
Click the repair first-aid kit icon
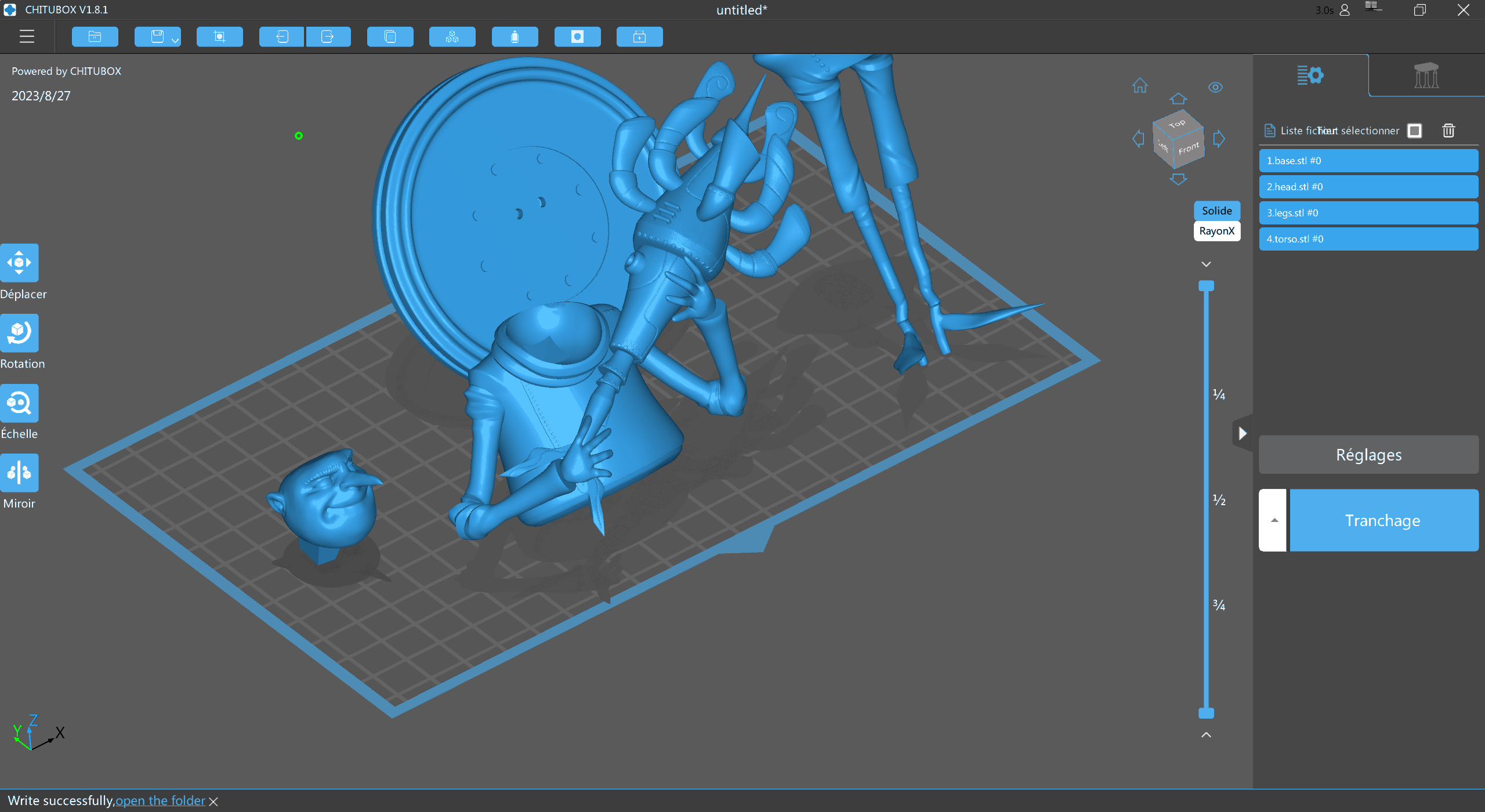pyautogui.click(x=639, y=37)
